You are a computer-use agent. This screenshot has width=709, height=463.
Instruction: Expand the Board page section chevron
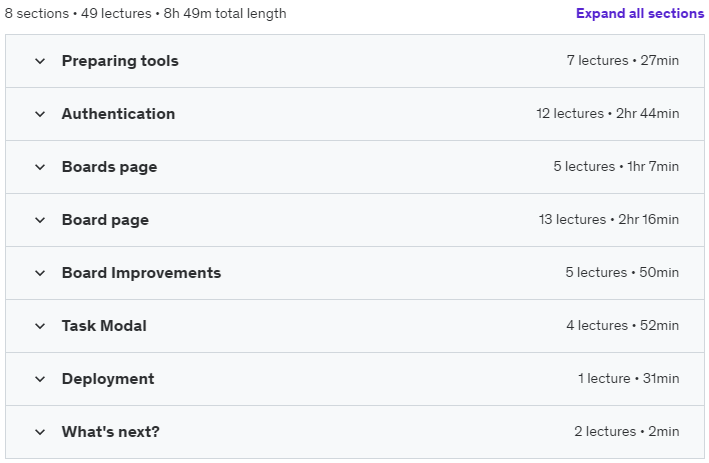[x=40, y=220]
